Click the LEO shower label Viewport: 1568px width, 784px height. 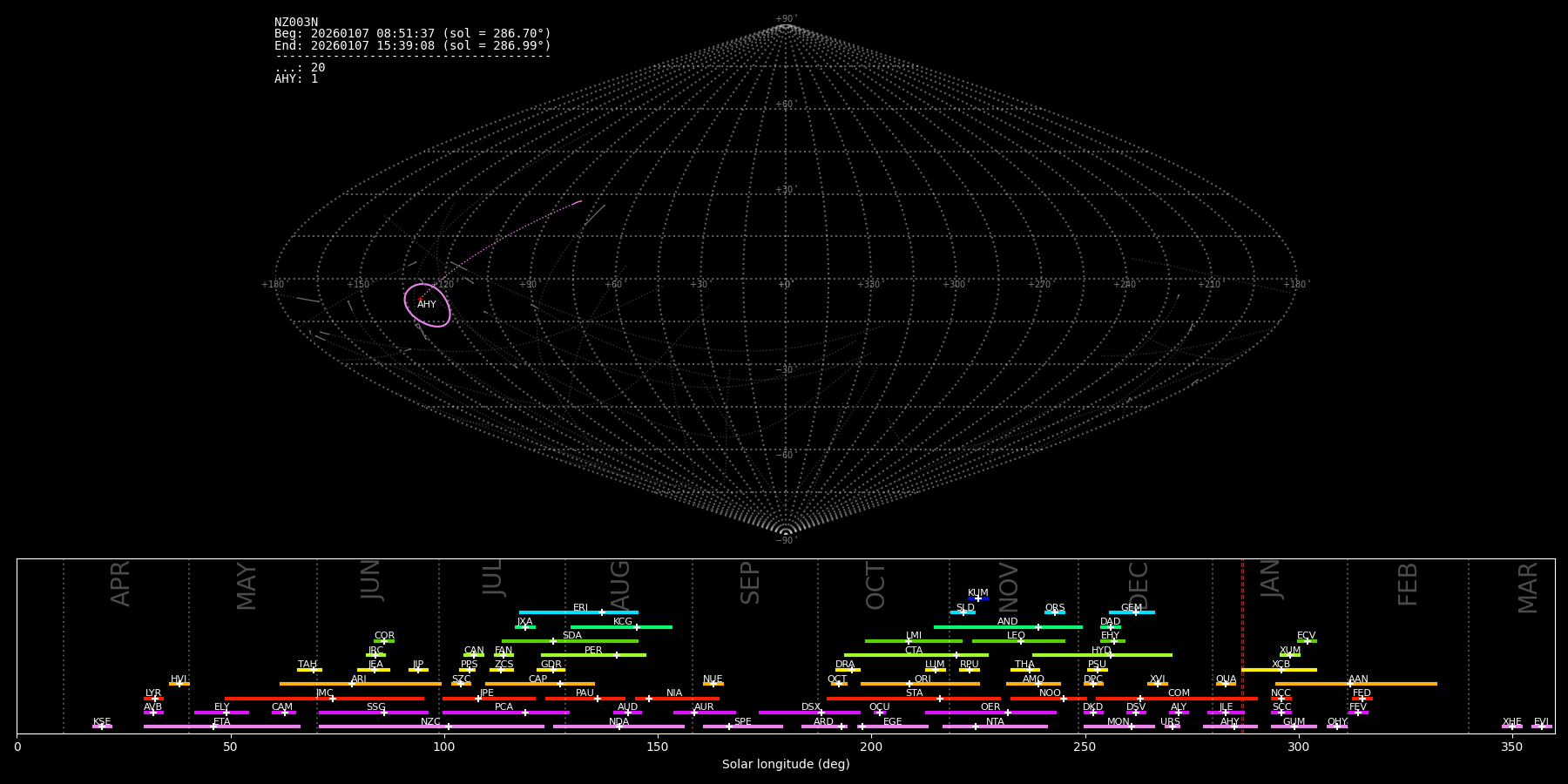[x=1016, y=636]
